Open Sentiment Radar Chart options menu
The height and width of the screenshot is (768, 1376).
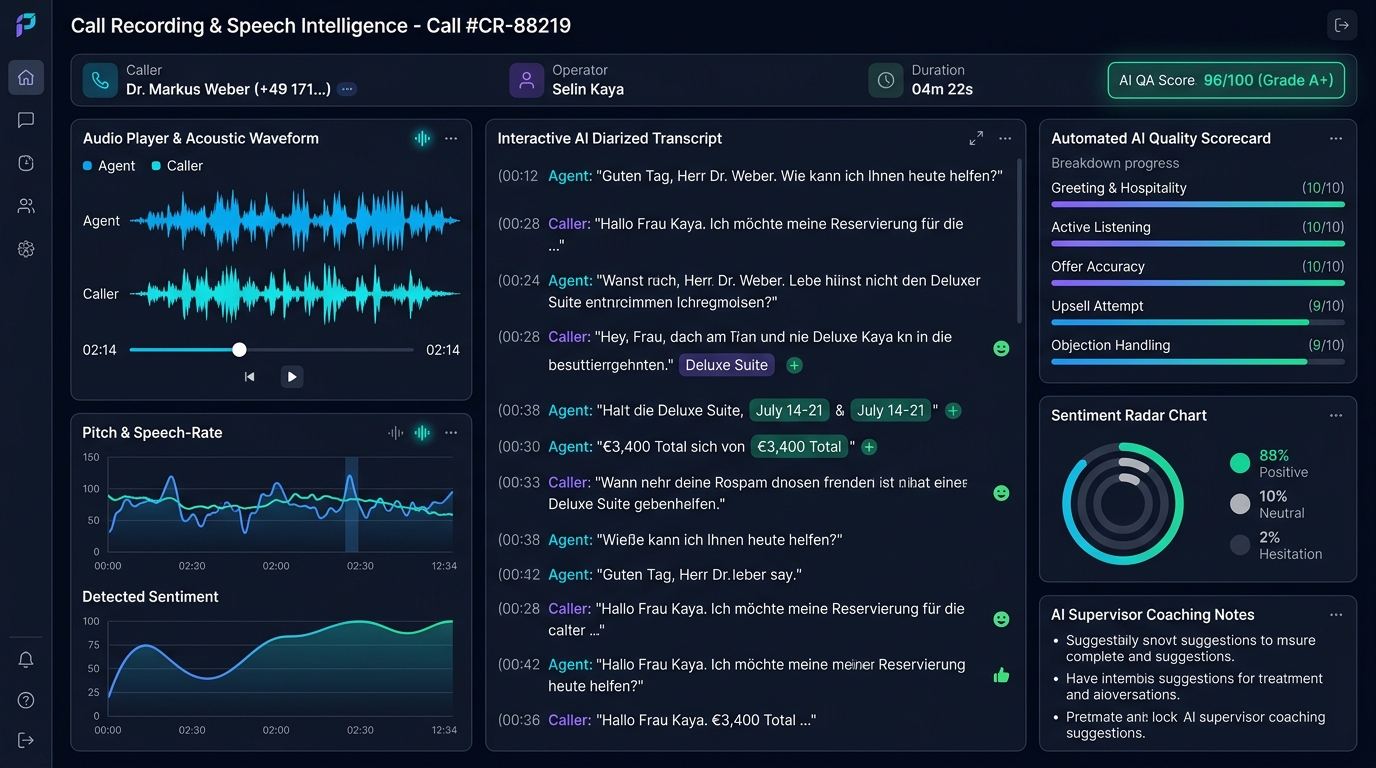pos(1336,415)
